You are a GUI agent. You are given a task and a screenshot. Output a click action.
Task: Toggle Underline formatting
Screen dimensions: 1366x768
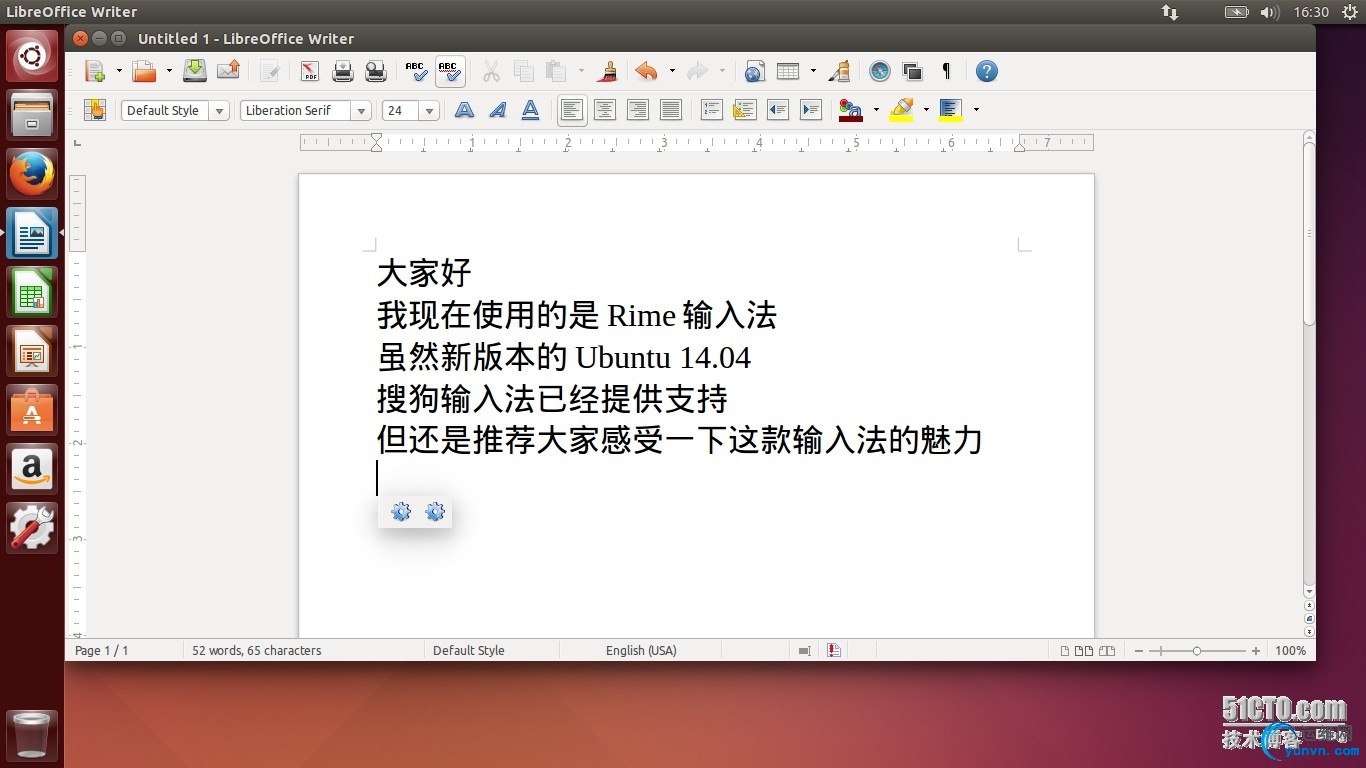531,110
